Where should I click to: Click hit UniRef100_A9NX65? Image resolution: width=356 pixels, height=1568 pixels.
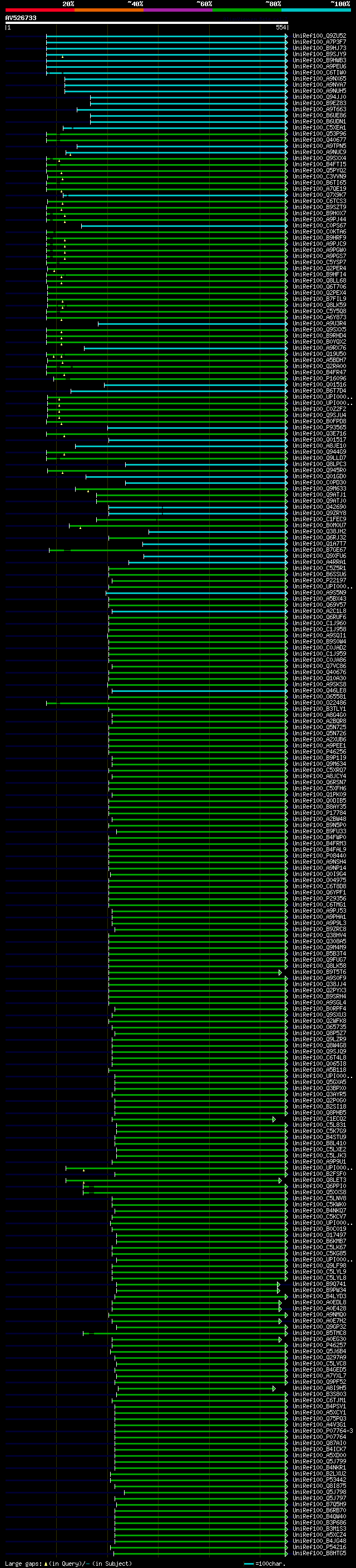[319, 78]
